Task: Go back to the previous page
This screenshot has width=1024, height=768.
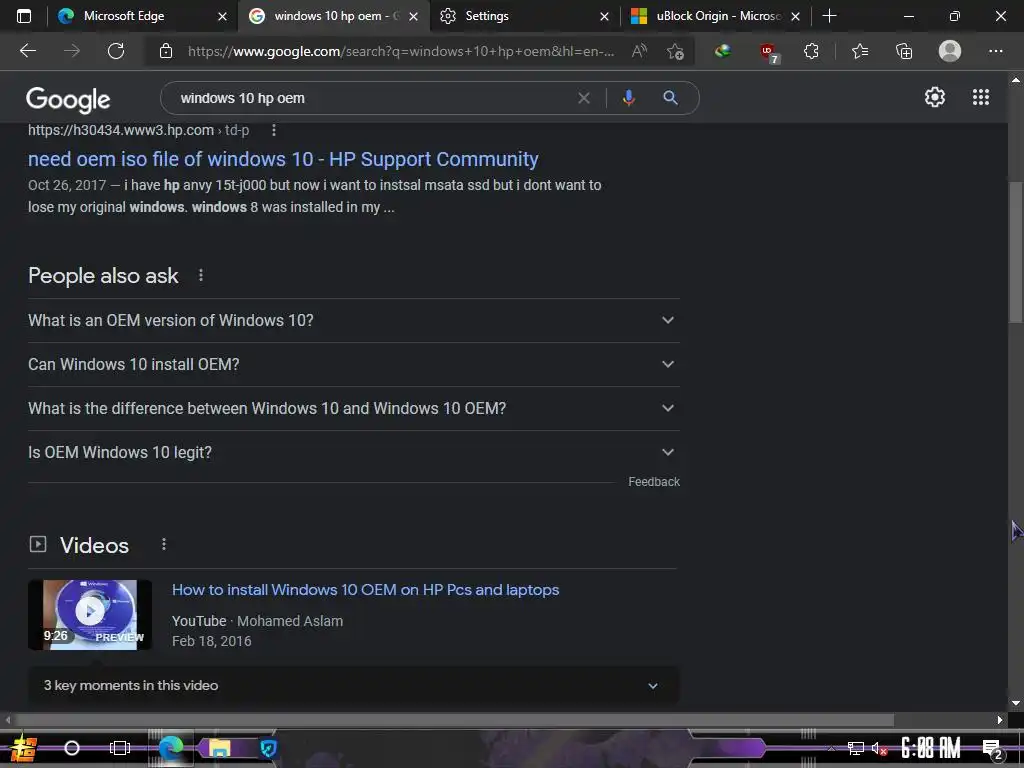Action: (x=27, y=51)
